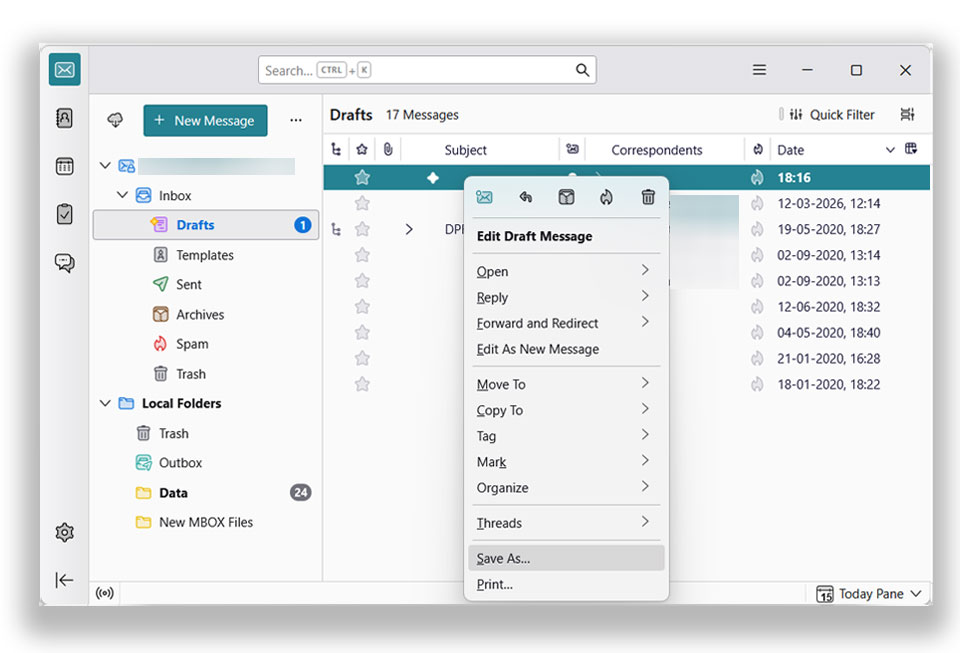Click the New Message button
This screenshot has width=960, height=653.
click(205, 121)
